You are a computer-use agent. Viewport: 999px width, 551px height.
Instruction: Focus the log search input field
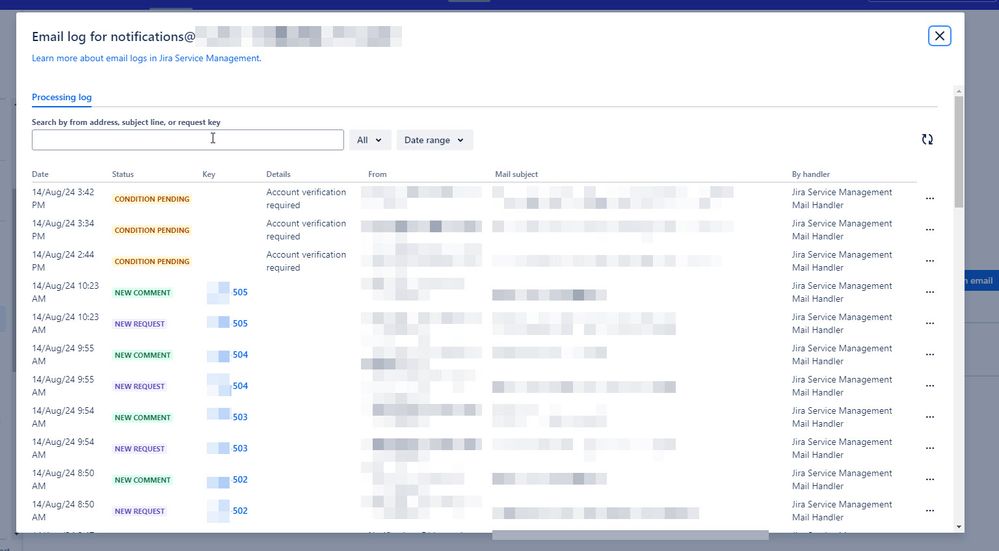[x=187, y=140]
